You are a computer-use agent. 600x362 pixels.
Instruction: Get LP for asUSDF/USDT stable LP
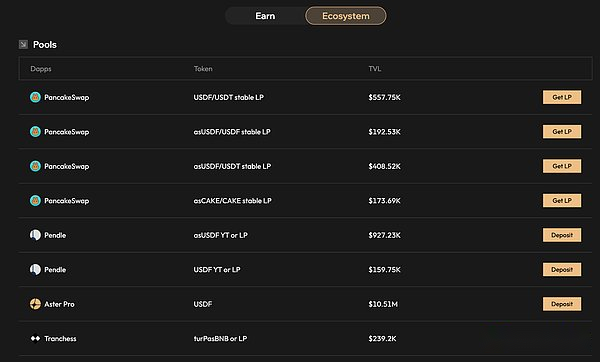coord(562,166)
